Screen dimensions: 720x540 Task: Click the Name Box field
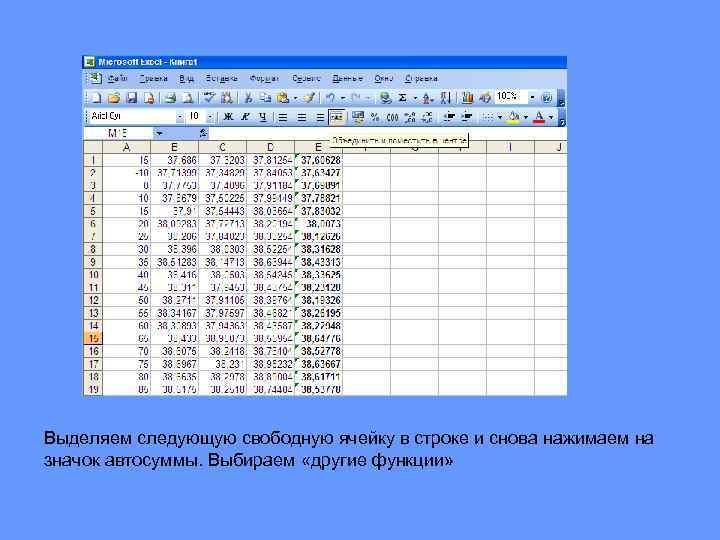point(118,134)
